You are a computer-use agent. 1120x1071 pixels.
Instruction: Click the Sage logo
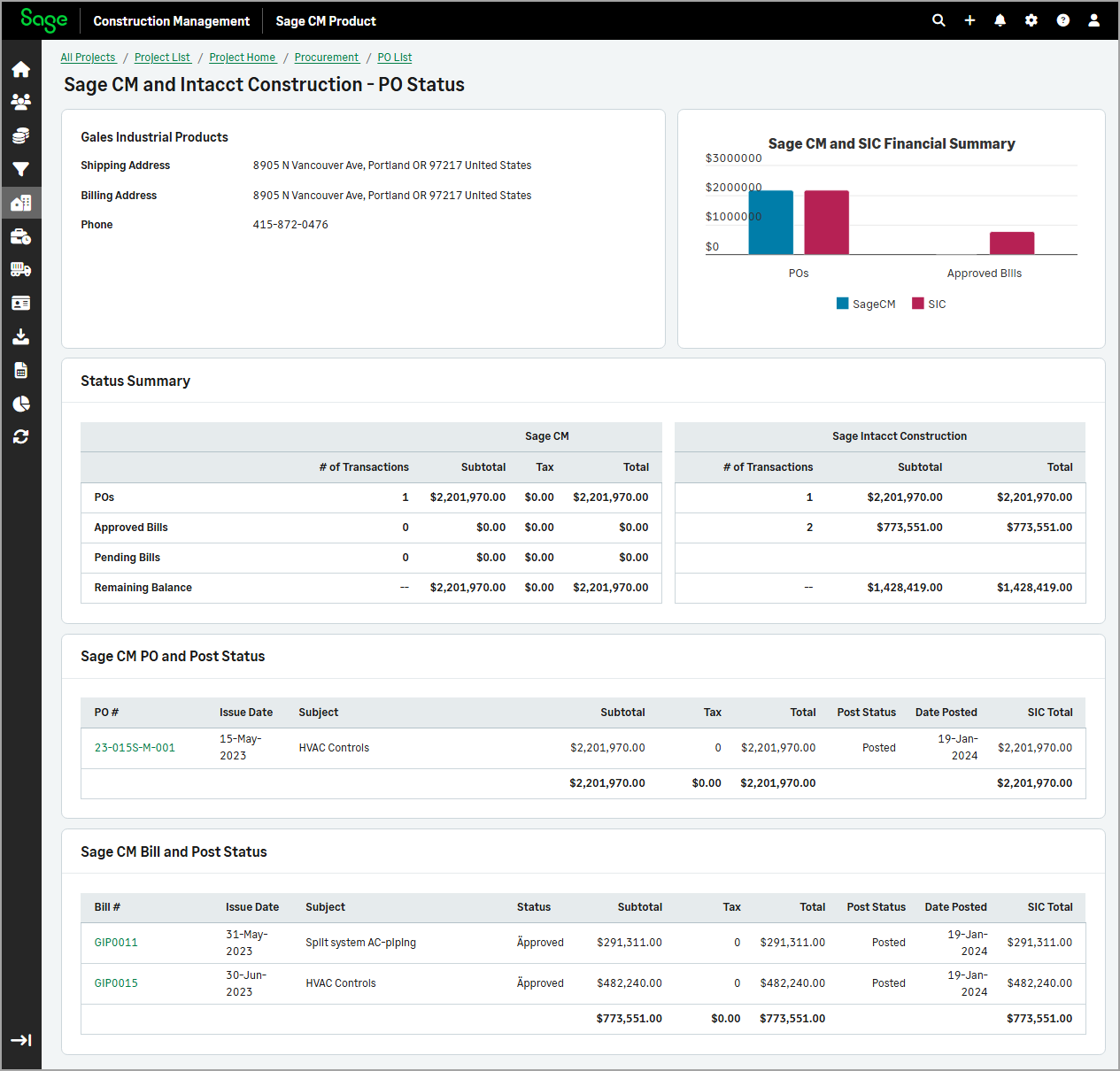pos(43,20)
